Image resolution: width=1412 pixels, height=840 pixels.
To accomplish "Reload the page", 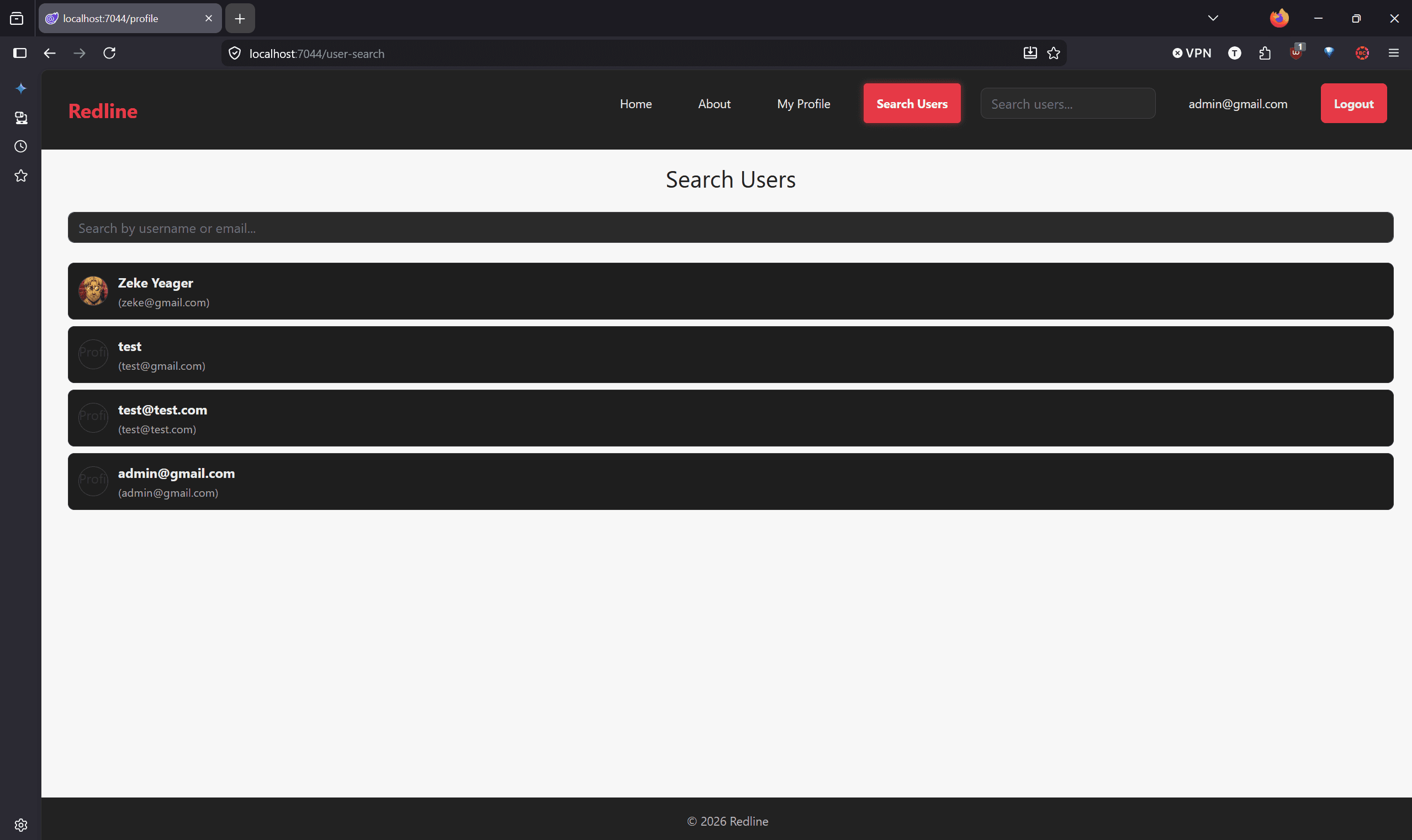I will [x=109, y=53].
